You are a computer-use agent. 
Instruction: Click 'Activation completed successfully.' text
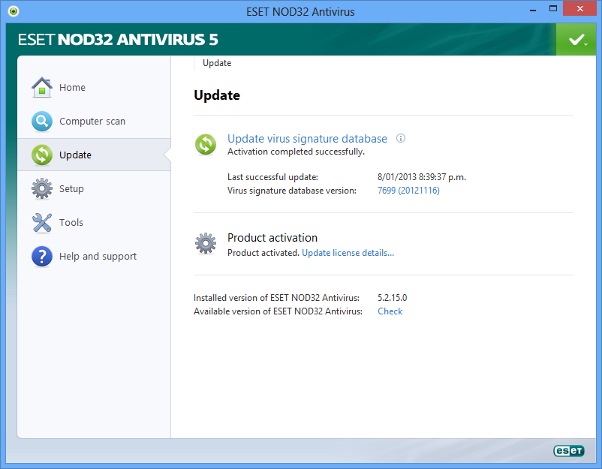click(x=296, y=152)
